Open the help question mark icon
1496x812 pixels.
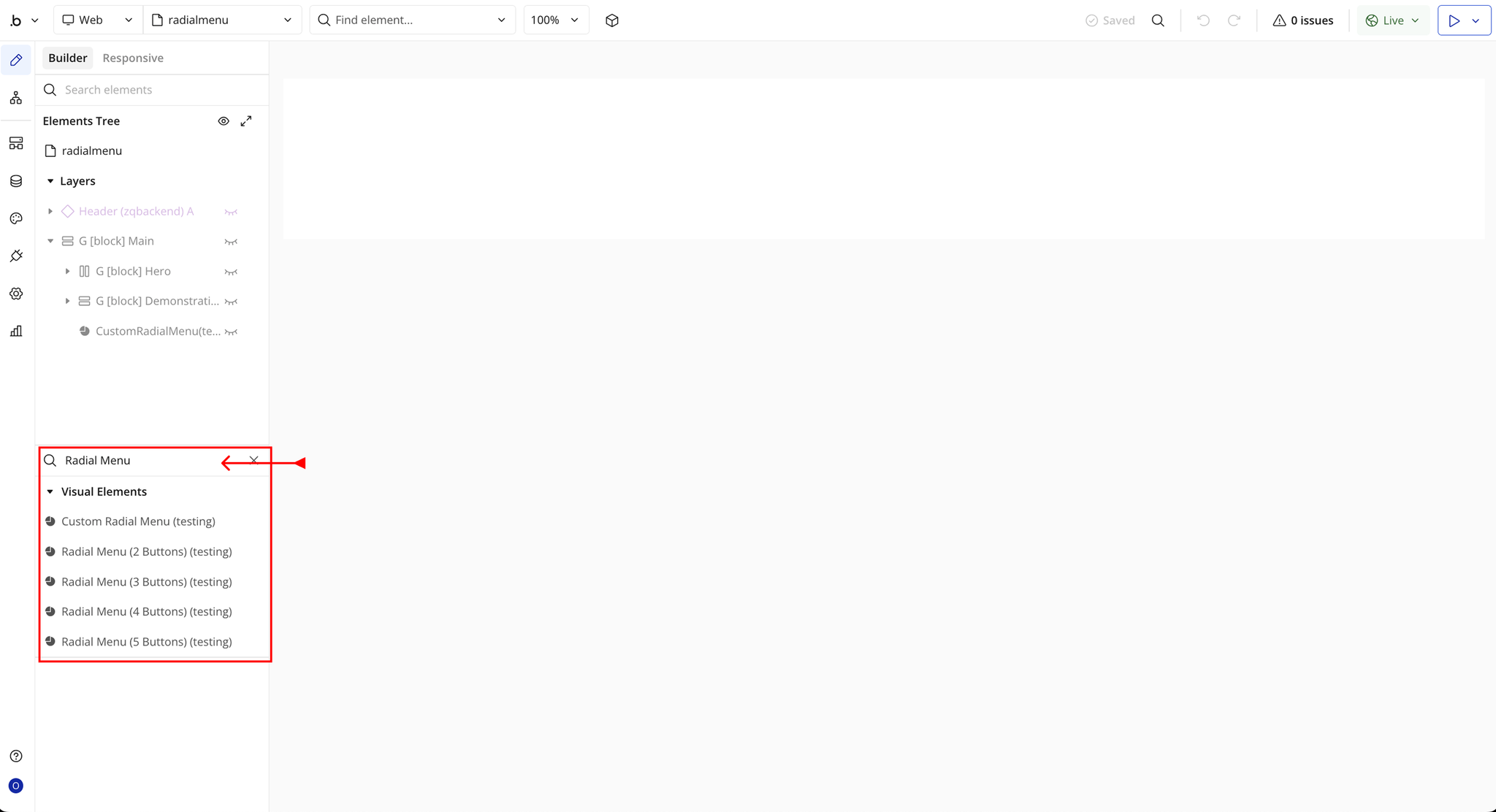pyautogui.click(x=16, y=756)
